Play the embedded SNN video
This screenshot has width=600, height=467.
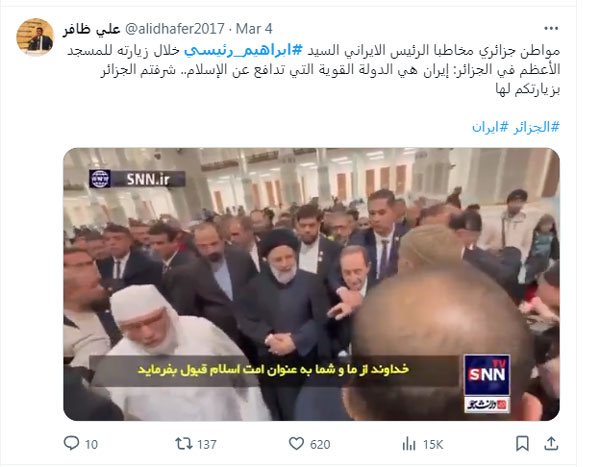pos(311,284)
